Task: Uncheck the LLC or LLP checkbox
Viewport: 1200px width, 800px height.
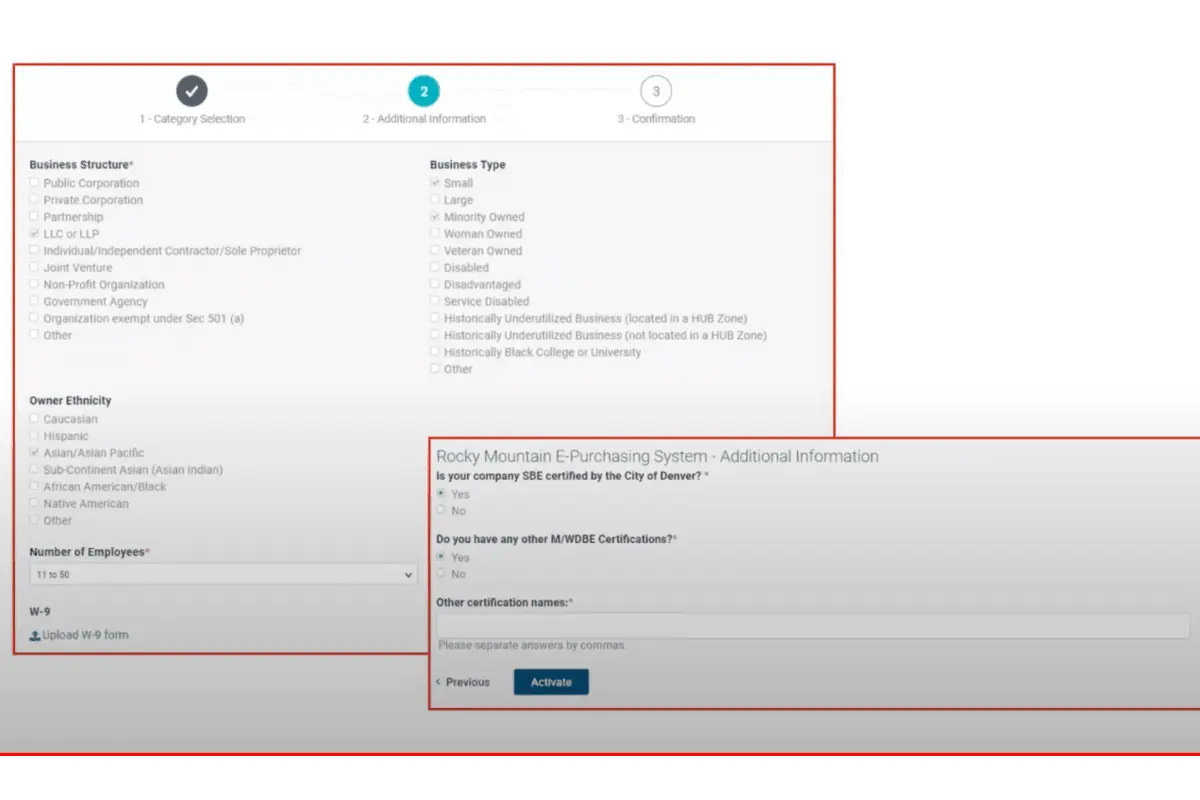Action: 35,234
